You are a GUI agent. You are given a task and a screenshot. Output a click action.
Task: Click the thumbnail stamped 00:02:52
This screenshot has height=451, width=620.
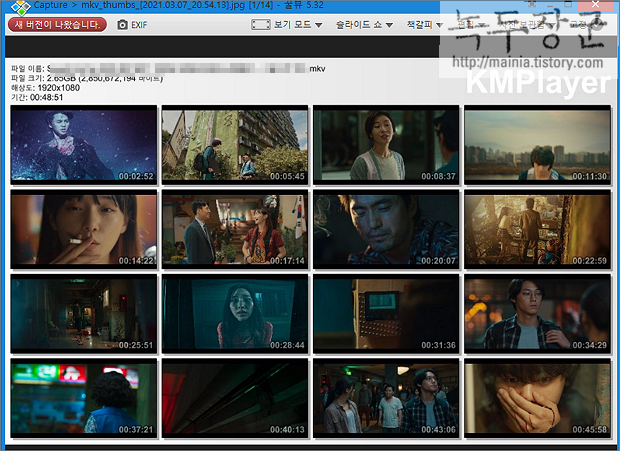coord(84,145)
